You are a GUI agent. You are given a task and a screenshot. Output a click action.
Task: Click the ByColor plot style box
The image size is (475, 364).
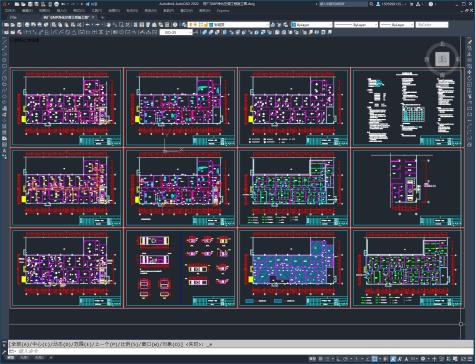tap(432, 25)
